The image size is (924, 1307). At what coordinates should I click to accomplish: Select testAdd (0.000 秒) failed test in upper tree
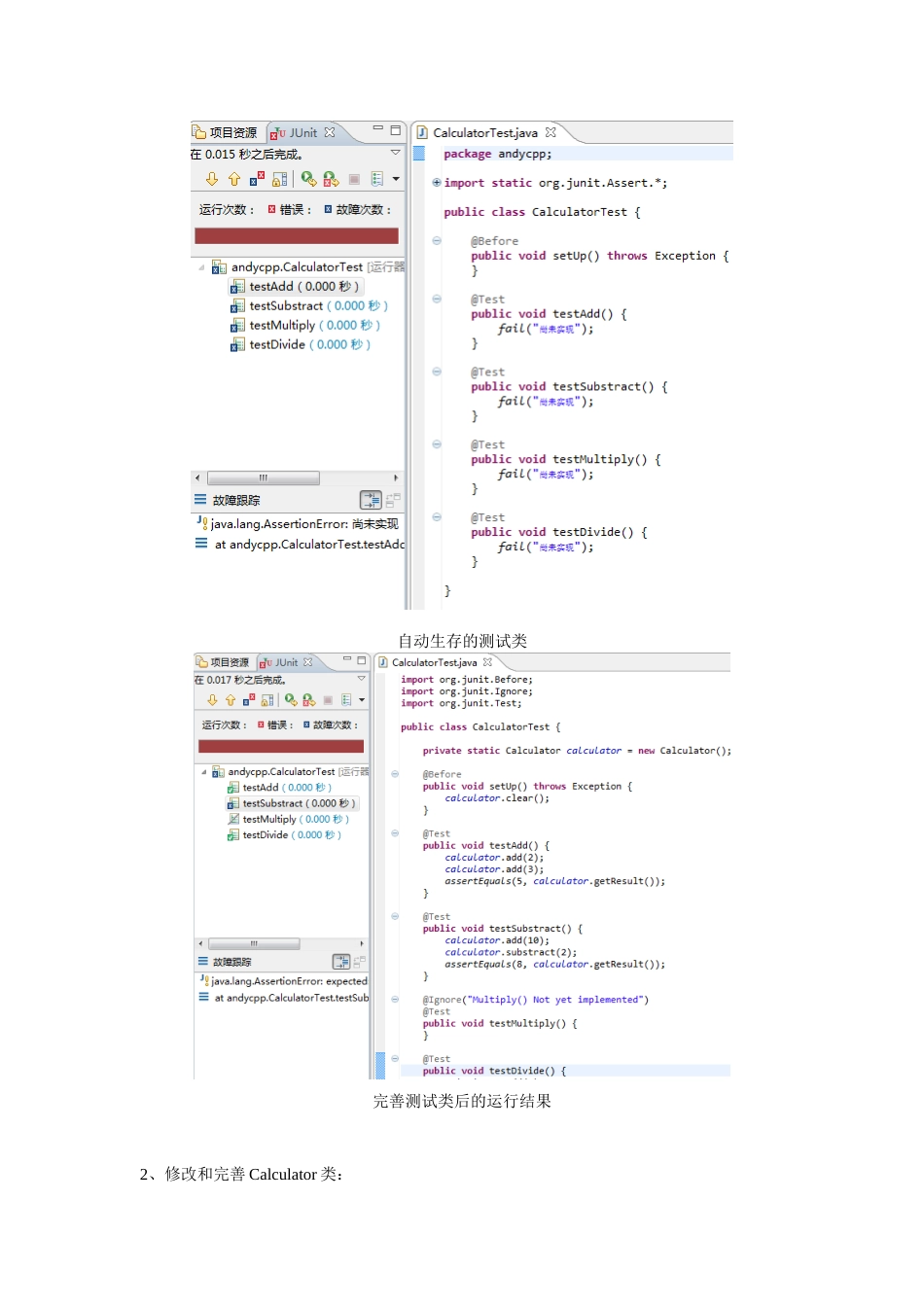tap(296, 287)
